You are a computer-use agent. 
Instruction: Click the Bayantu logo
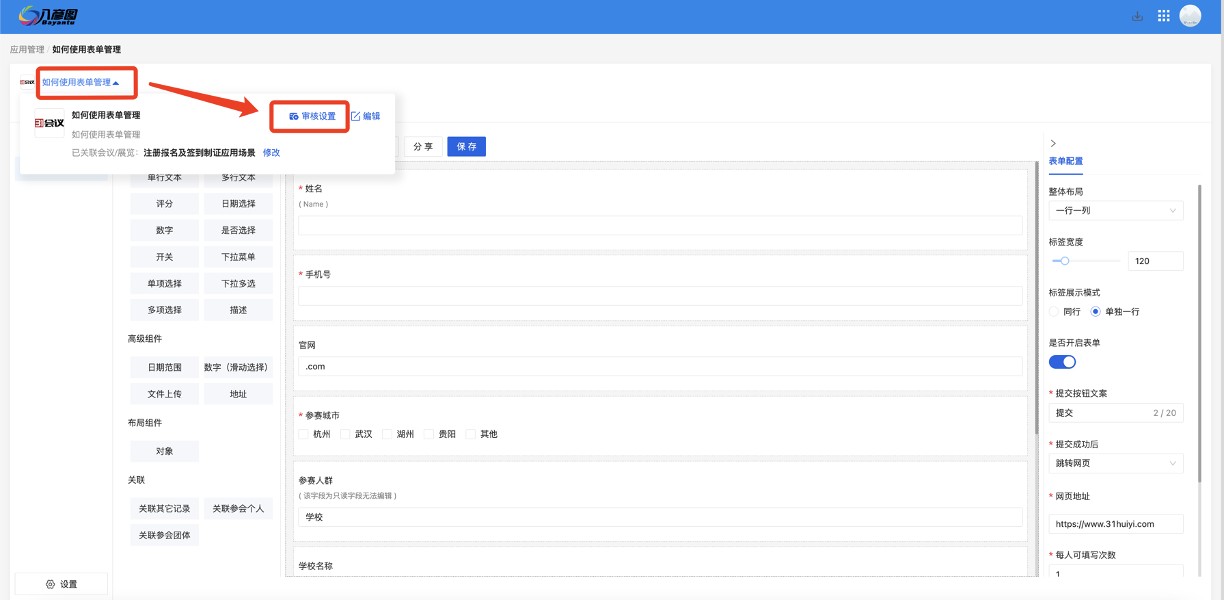click(x=49, y=16)
